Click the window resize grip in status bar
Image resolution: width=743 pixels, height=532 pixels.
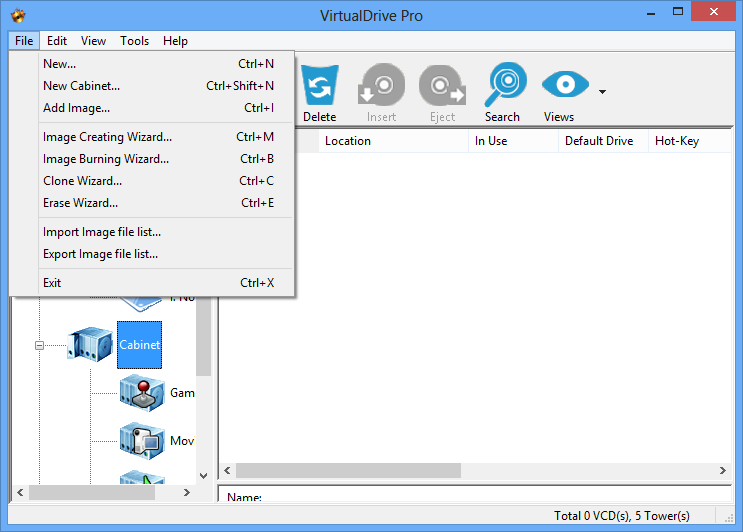pos(729,518)
